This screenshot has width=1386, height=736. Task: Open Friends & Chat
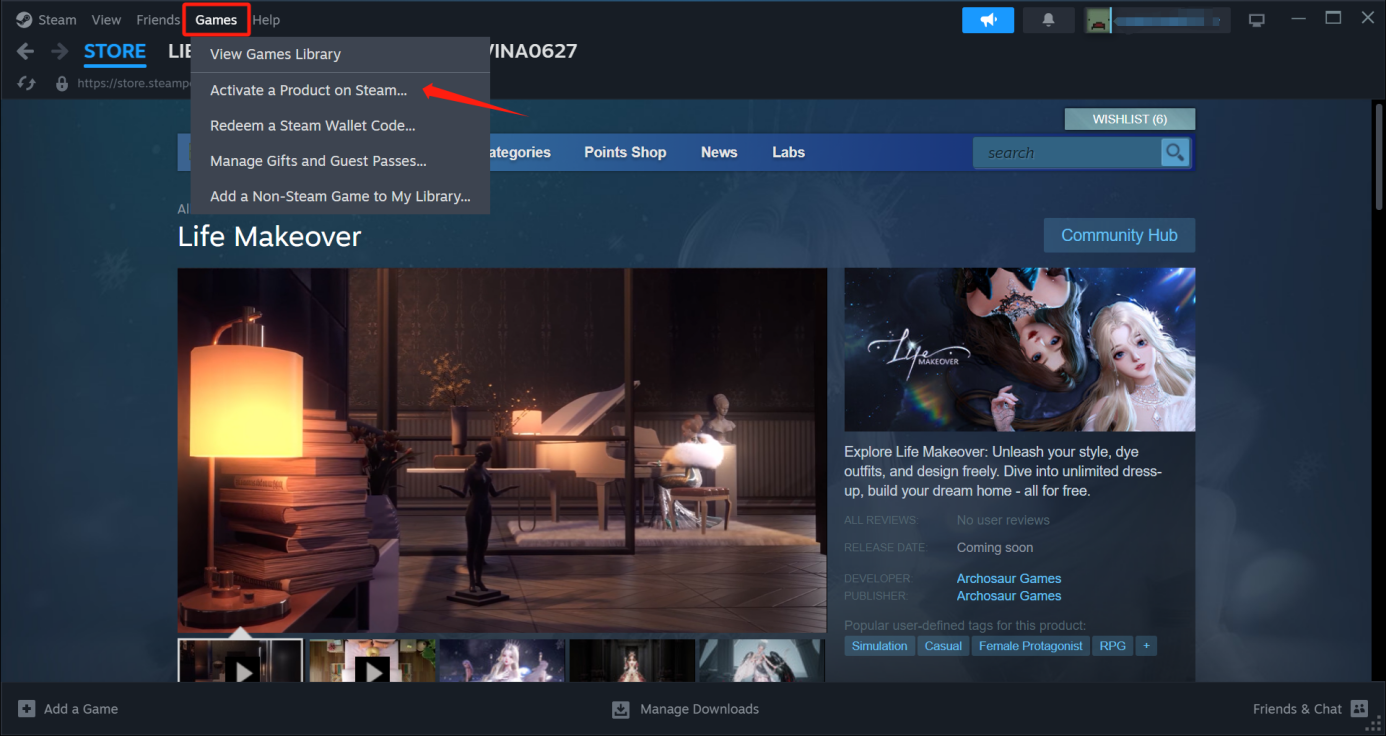[x=1310, y=709]
